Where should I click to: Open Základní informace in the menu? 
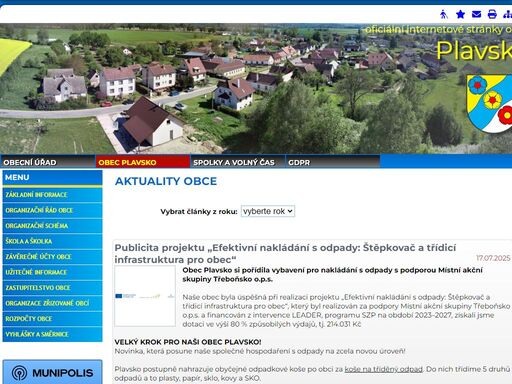click(x=52, y=195)
